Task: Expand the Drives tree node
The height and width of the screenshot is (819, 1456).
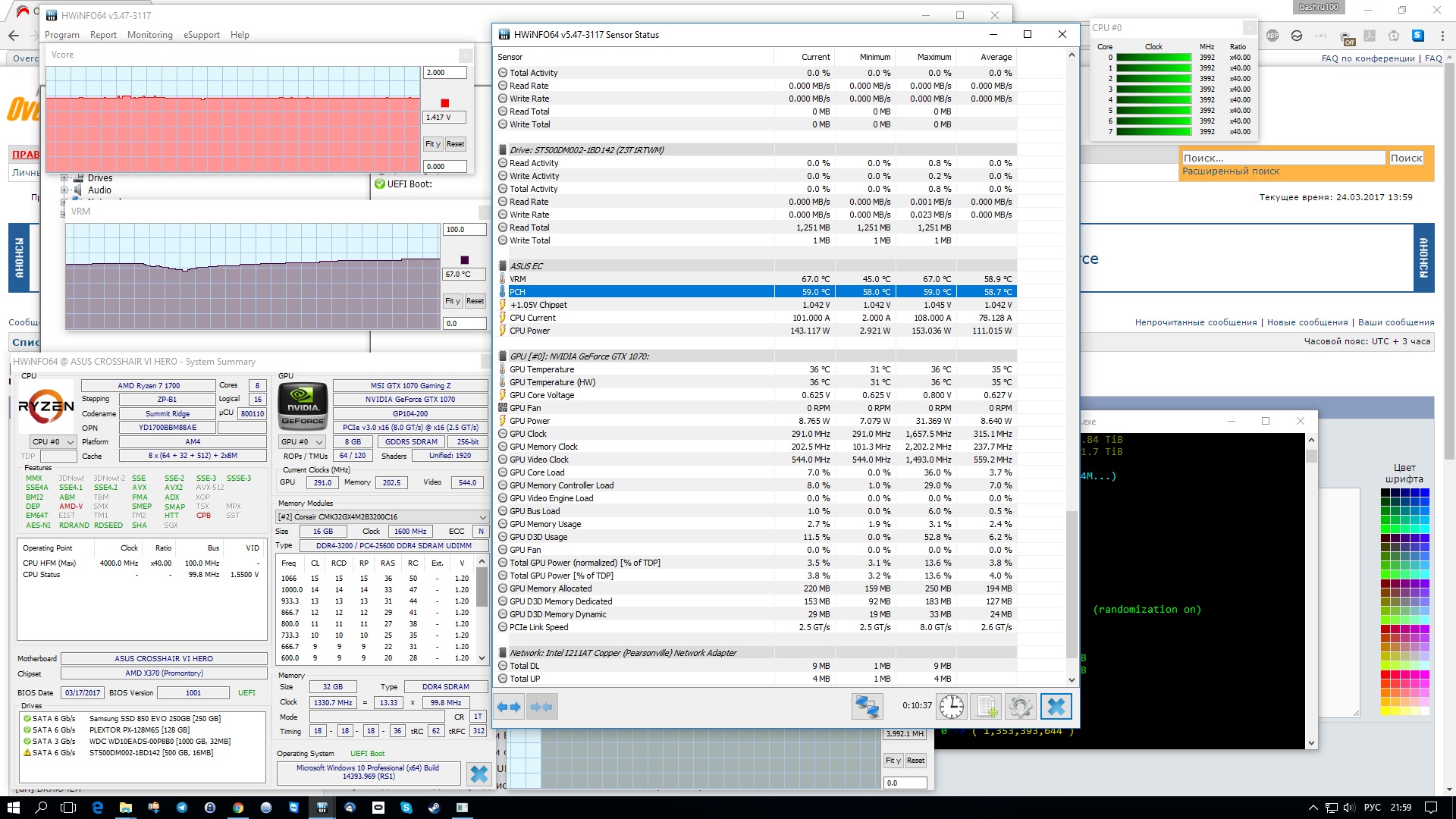Action: [x=64, y=178]
